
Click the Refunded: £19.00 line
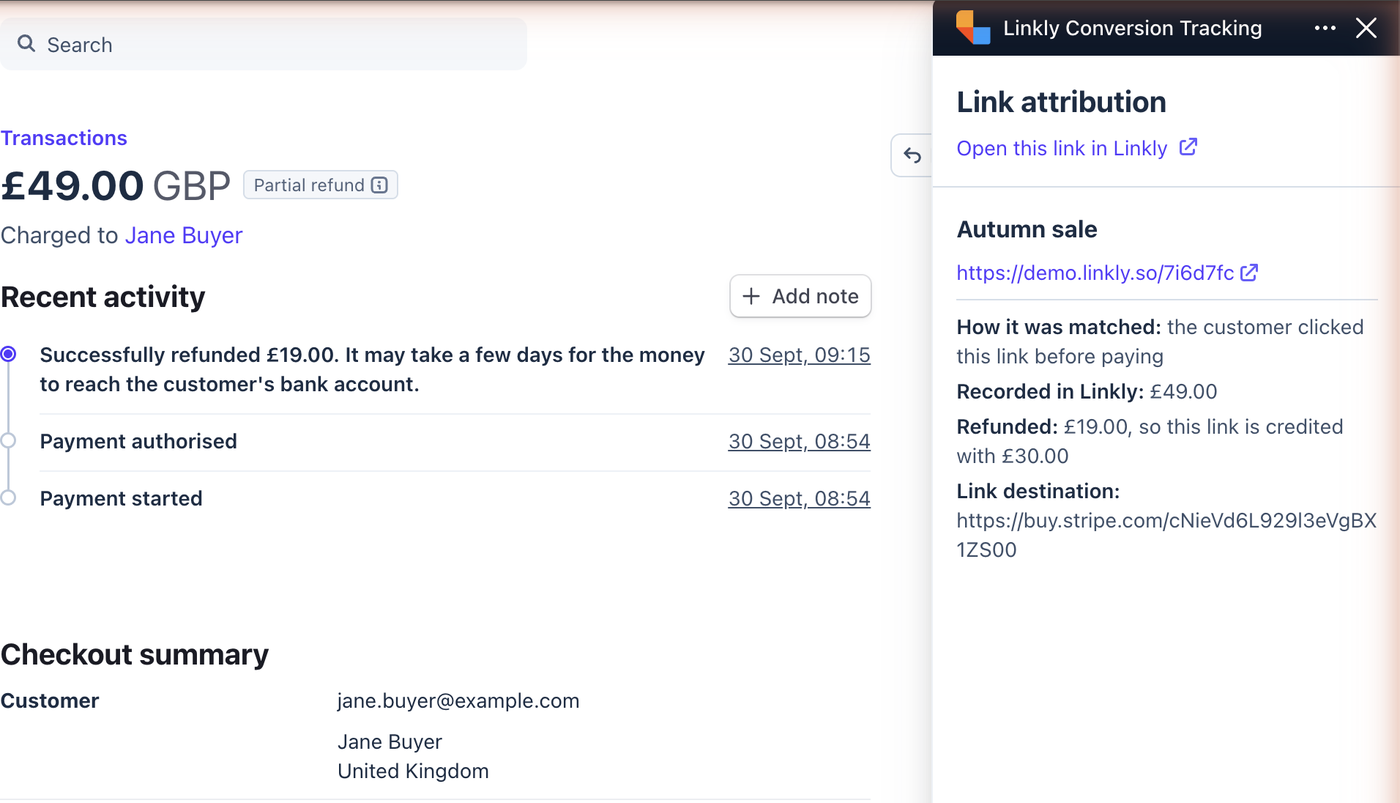[x=1150, y=441]
